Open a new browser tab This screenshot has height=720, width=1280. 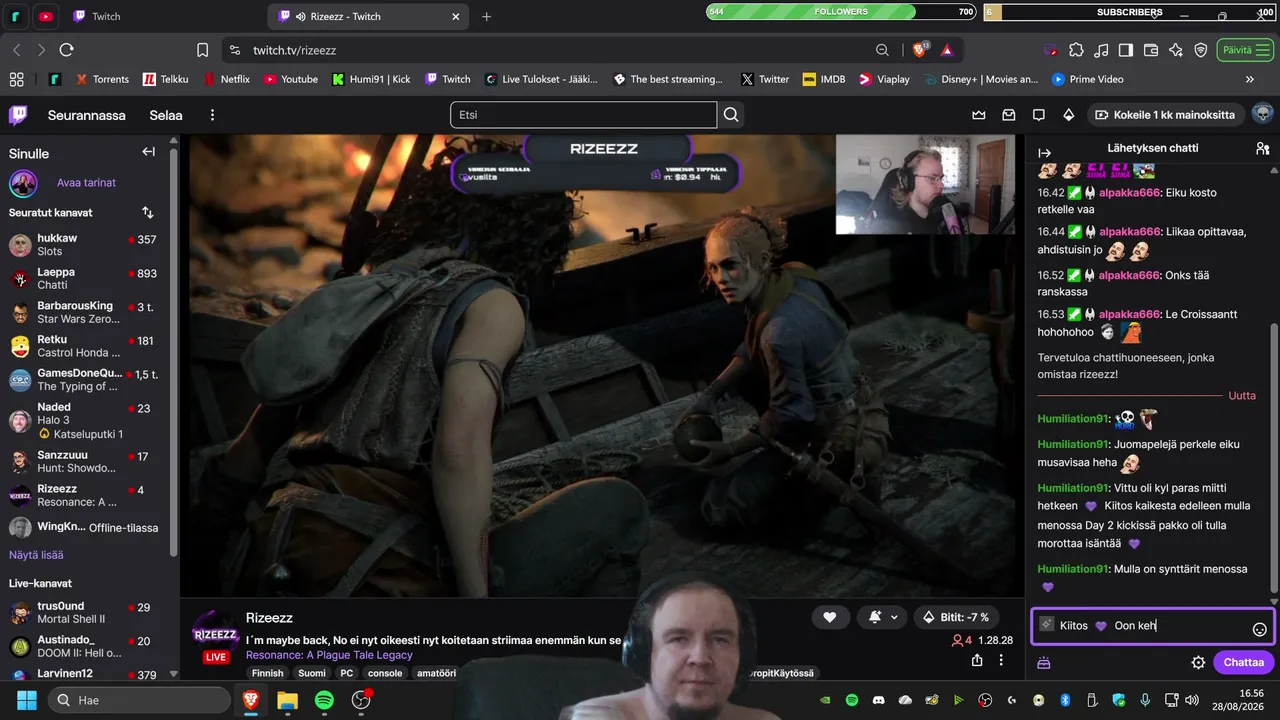click(x=487, y=16)
